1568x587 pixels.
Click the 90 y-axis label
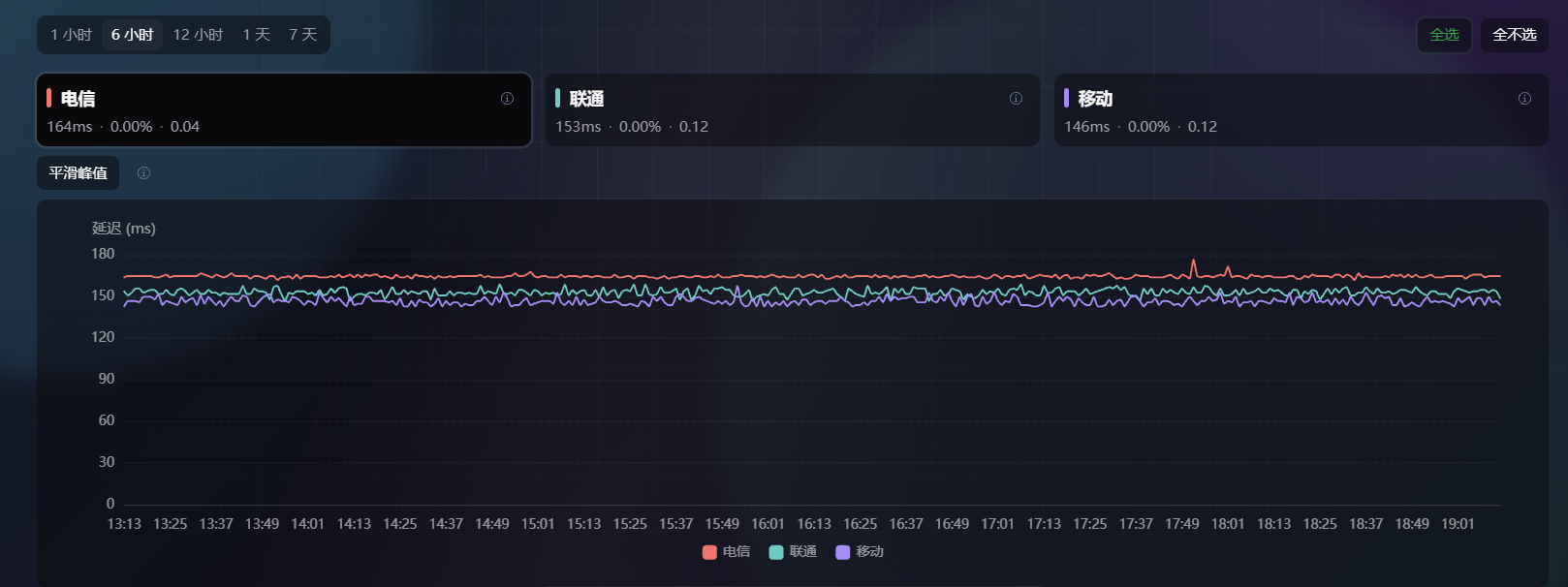107,379
